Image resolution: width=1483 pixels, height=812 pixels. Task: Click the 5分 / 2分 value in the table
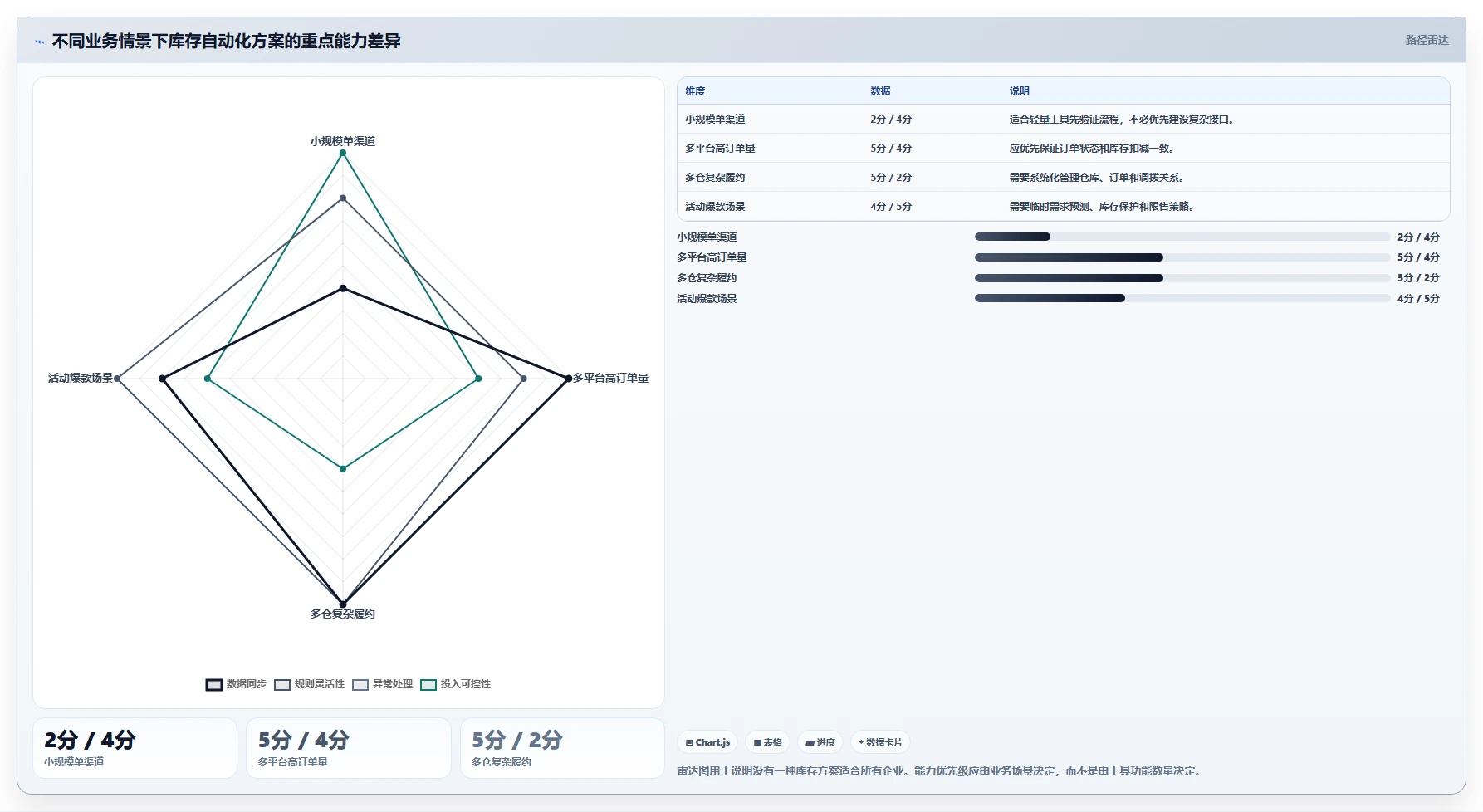tap(891, 178)
